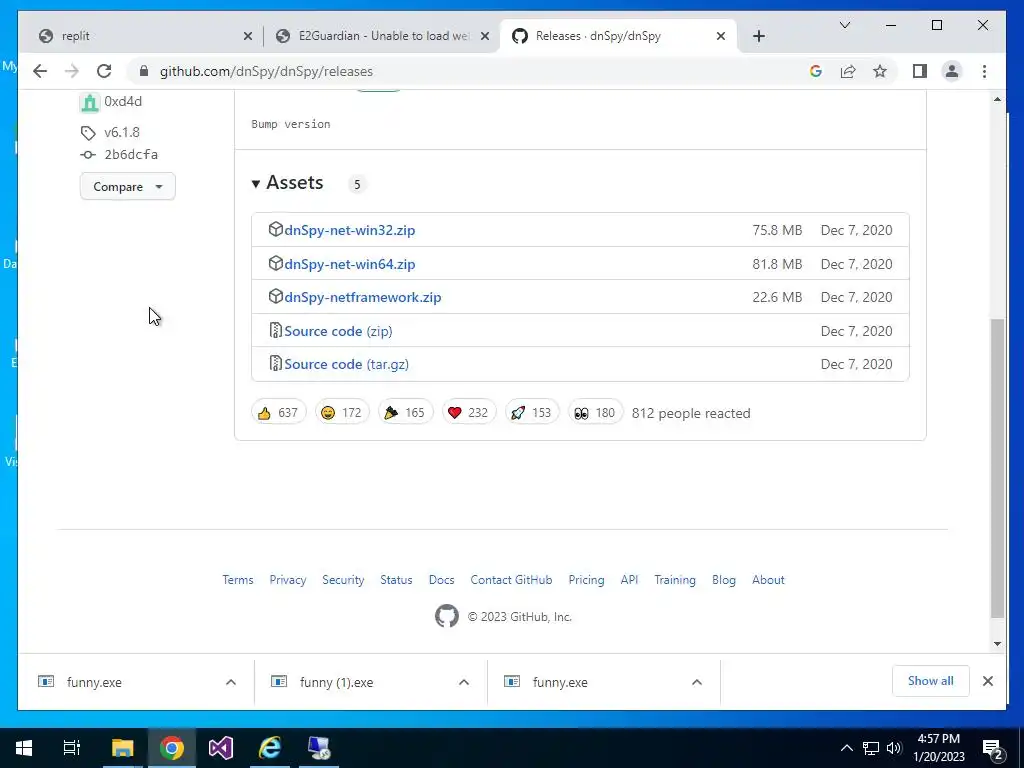Download dnSpy-netframework.zip
This screenshot has width=1024, height=768.
pos(362,297)
